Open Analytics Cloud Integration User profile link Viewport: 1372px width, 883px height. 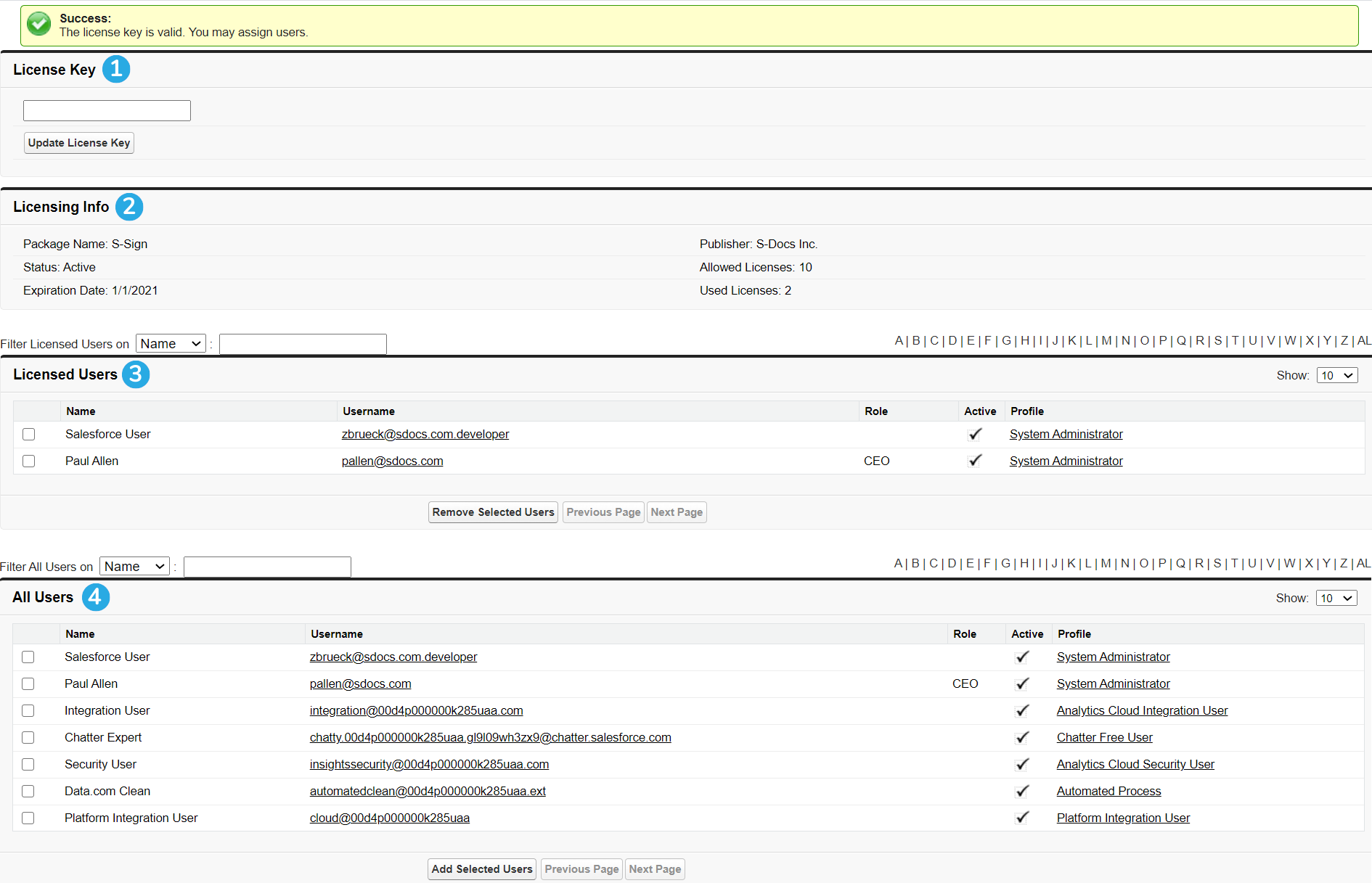[1142, 710]
